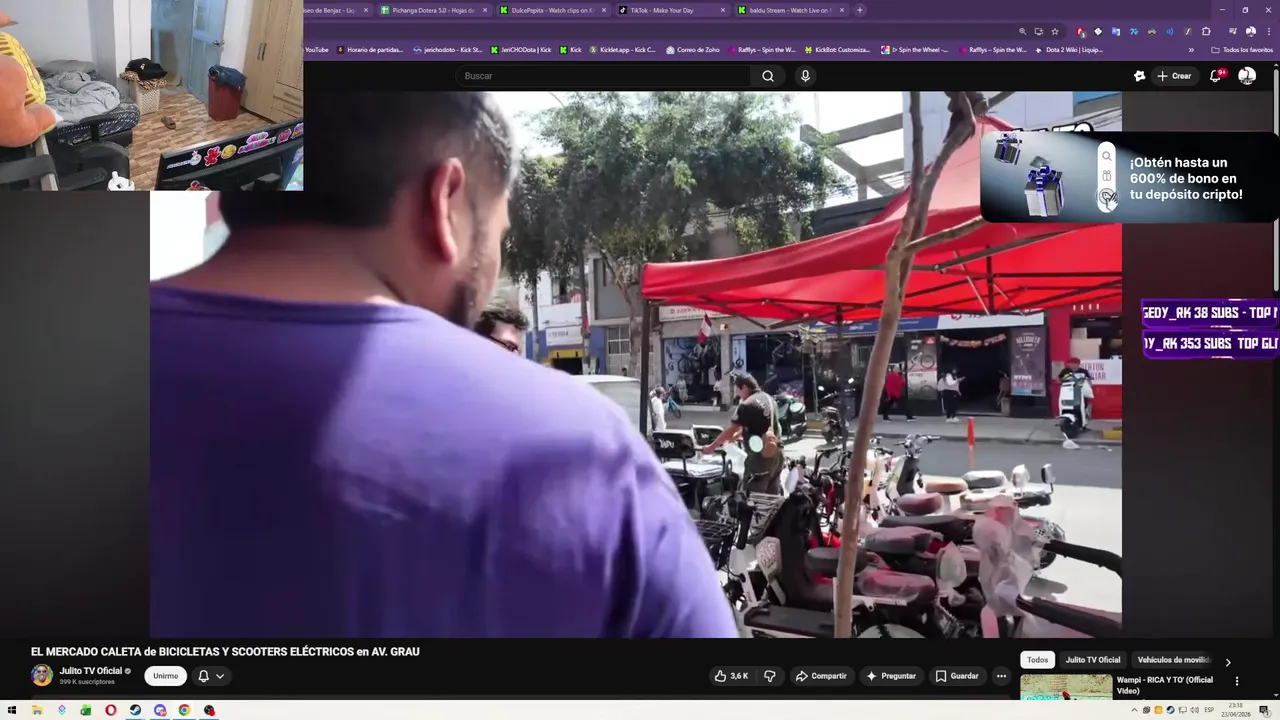This screenshot has width=1280, height=720.
Task: Click the Preguntar button
Action: pyautogui.click(x=891, y=676)
